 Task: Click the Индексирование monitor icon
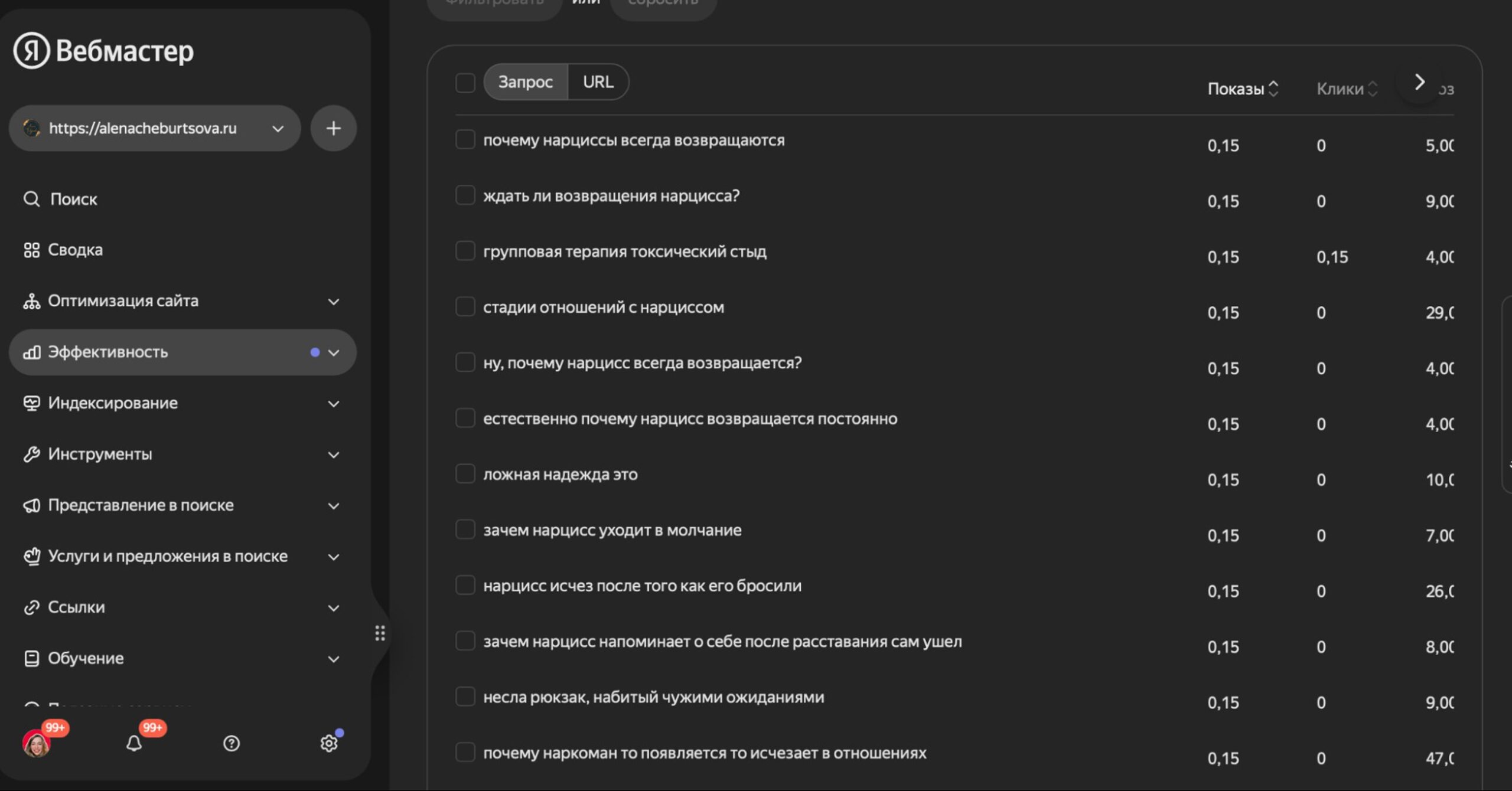(x=31, y=403)
